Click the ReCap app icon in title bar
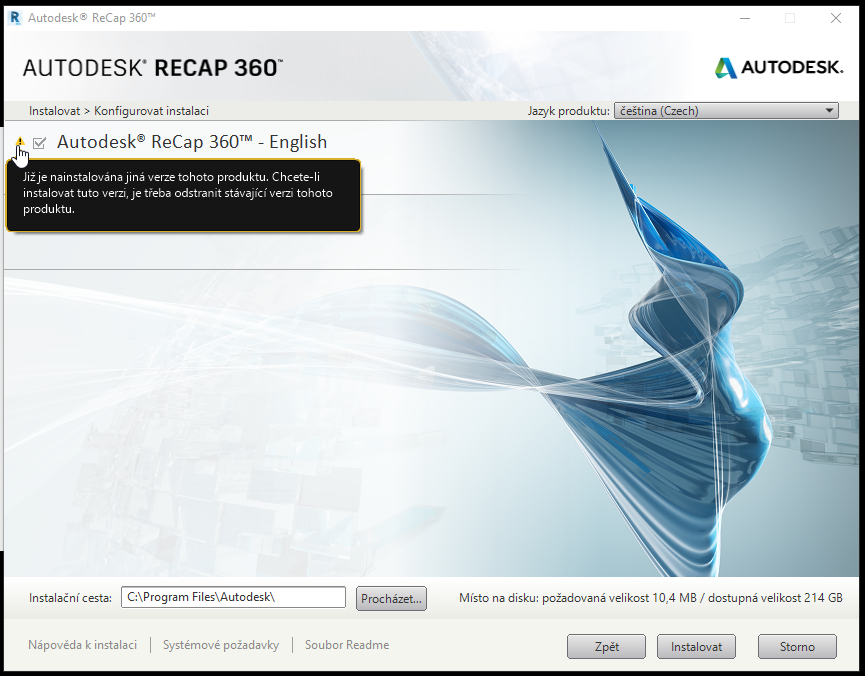Viewport: 865px width, 676px height. coord(14,18)
